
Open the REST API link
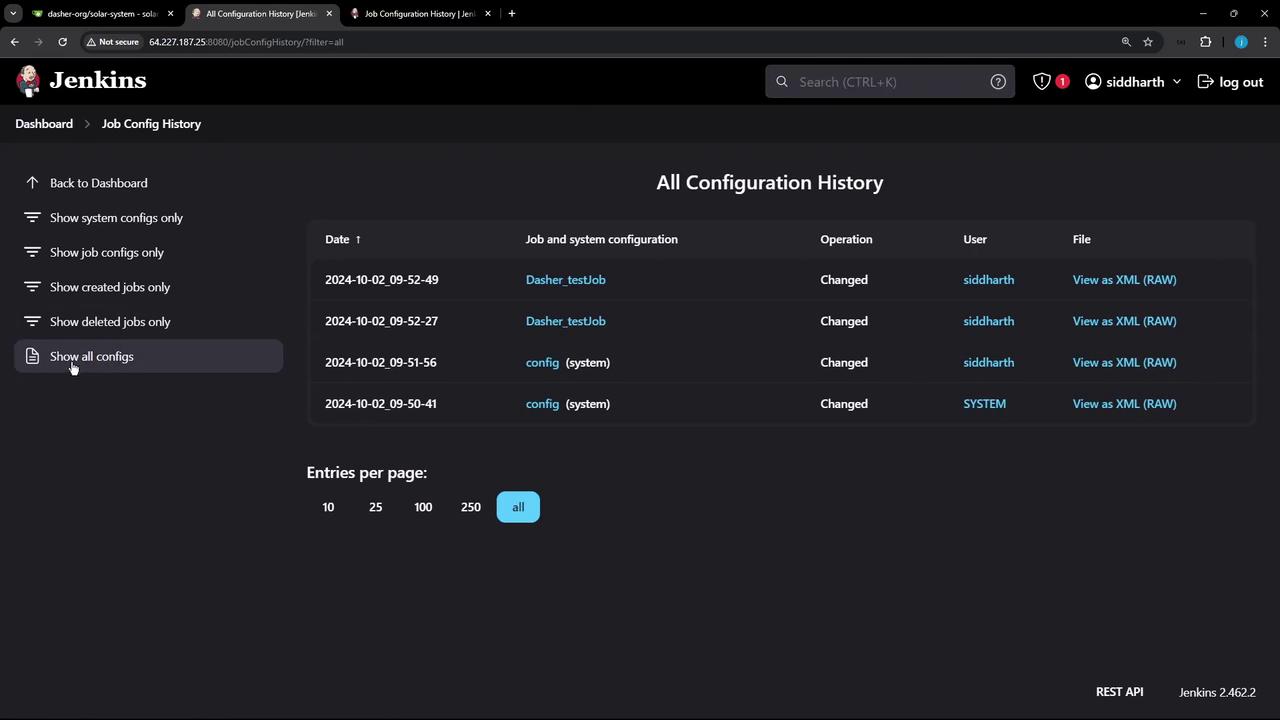point(1119,692)
